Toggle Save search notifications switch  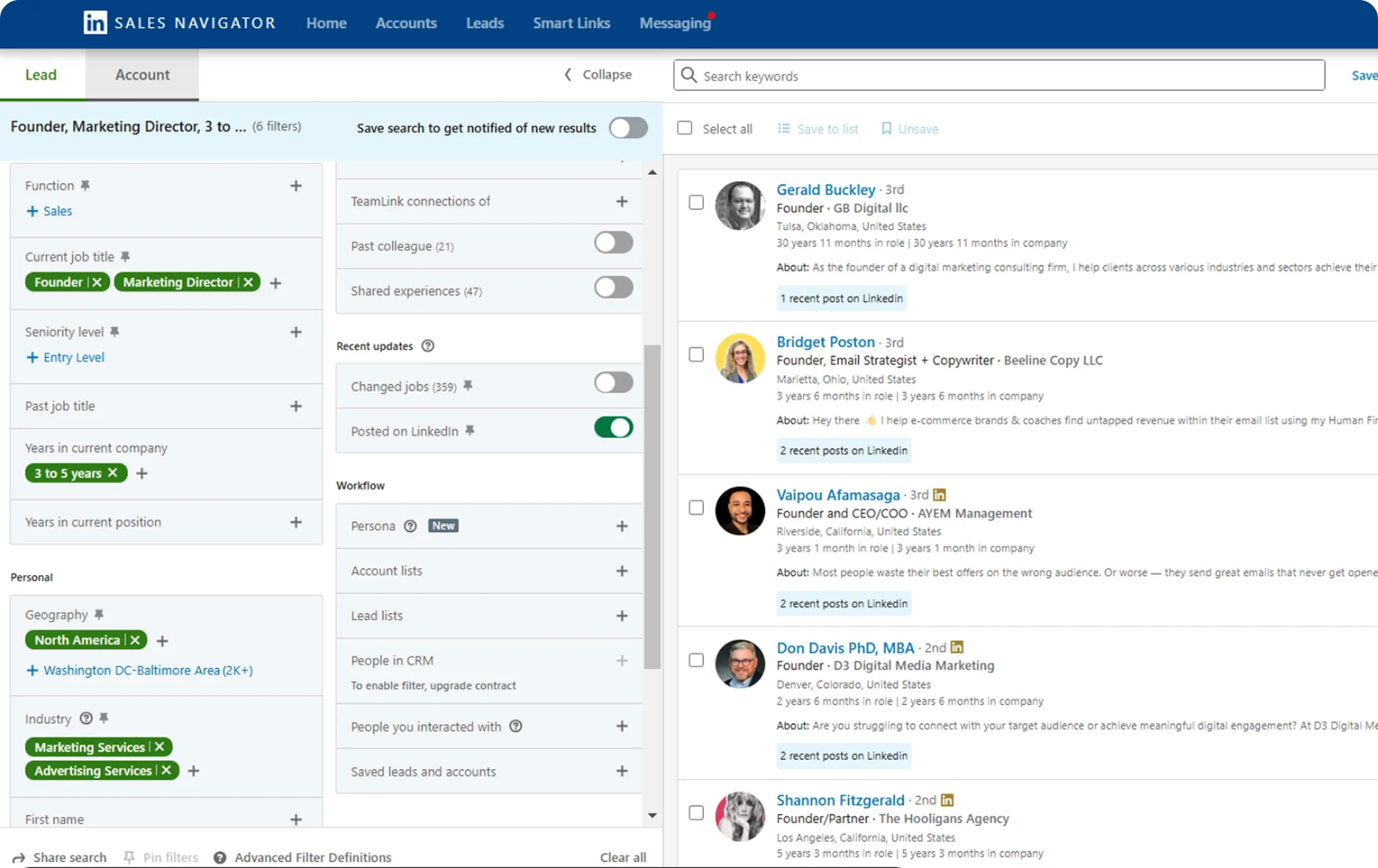[x=628, y=128]
